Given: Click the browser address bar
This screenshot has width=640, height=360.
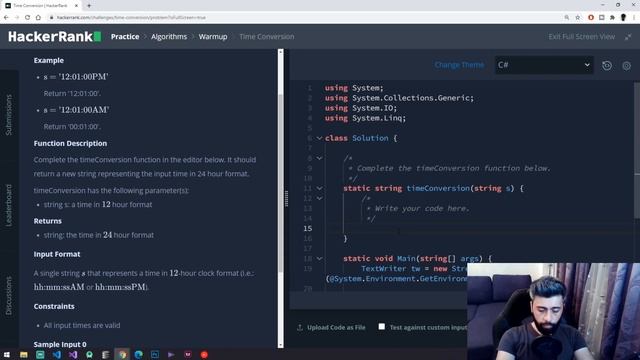Looking at the screenshot, I should click(x=304, y=18).
